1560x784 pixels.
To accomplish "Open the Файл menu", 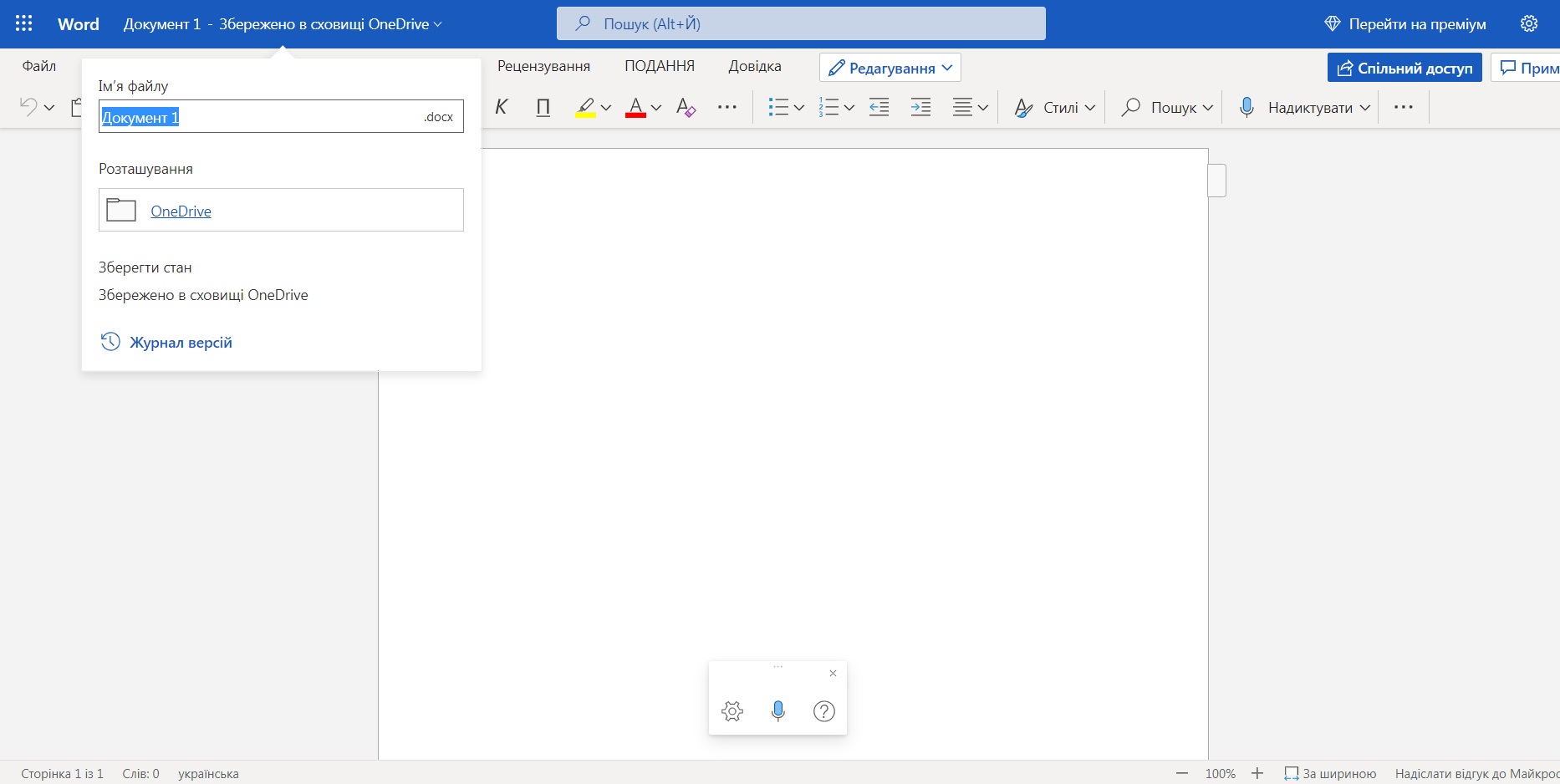I will [39, 66].
